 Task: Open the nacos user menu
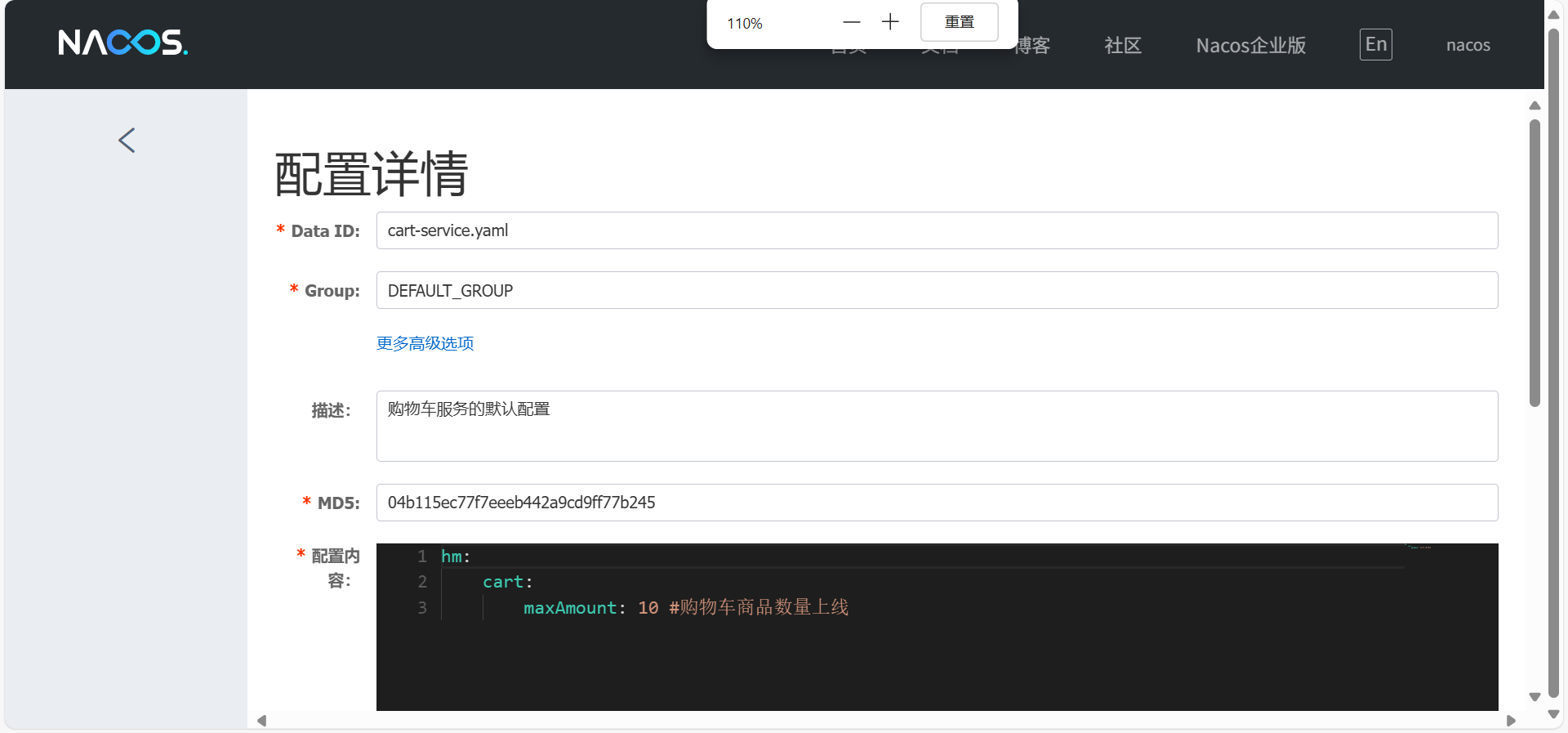(x=1468, y=46)
